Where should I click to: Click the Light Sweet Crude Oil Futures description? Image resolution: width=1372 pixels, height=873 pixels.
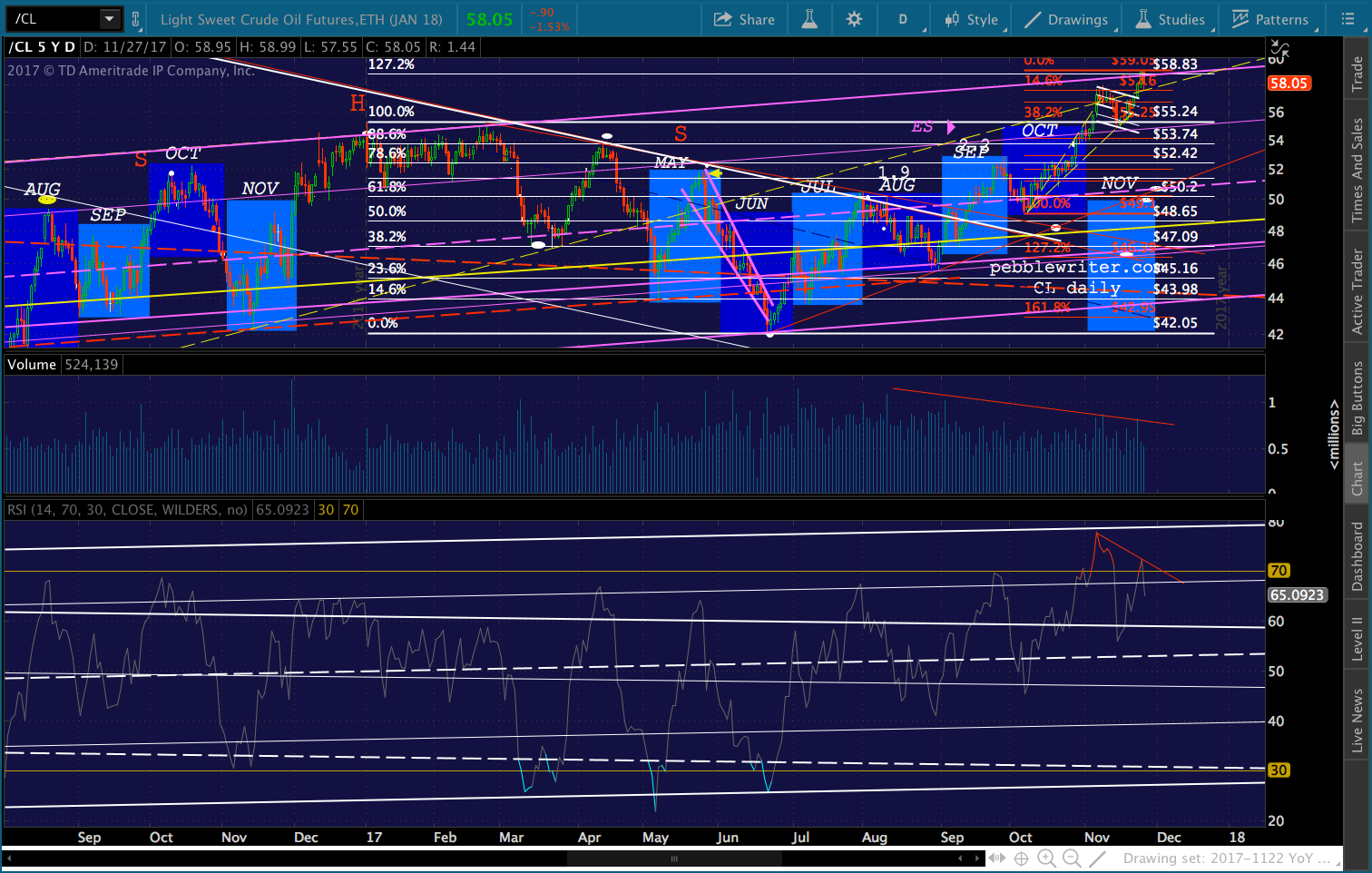click(301, 19)
